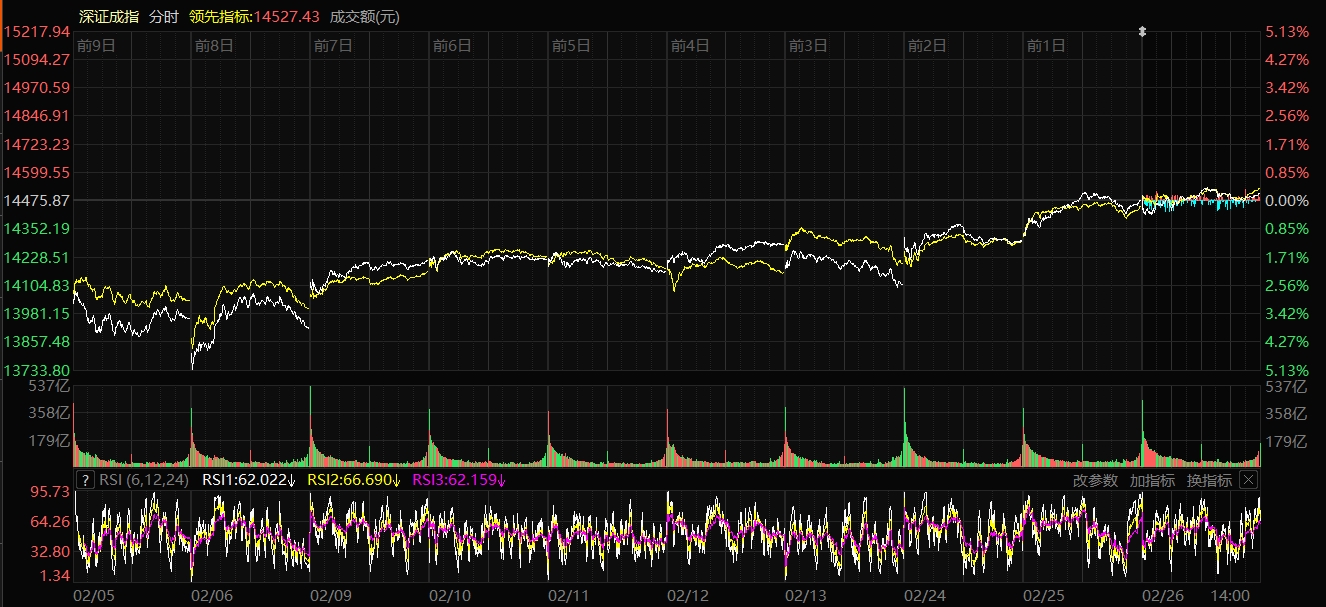Click the 成交额(元) volume label

[365, 16]
